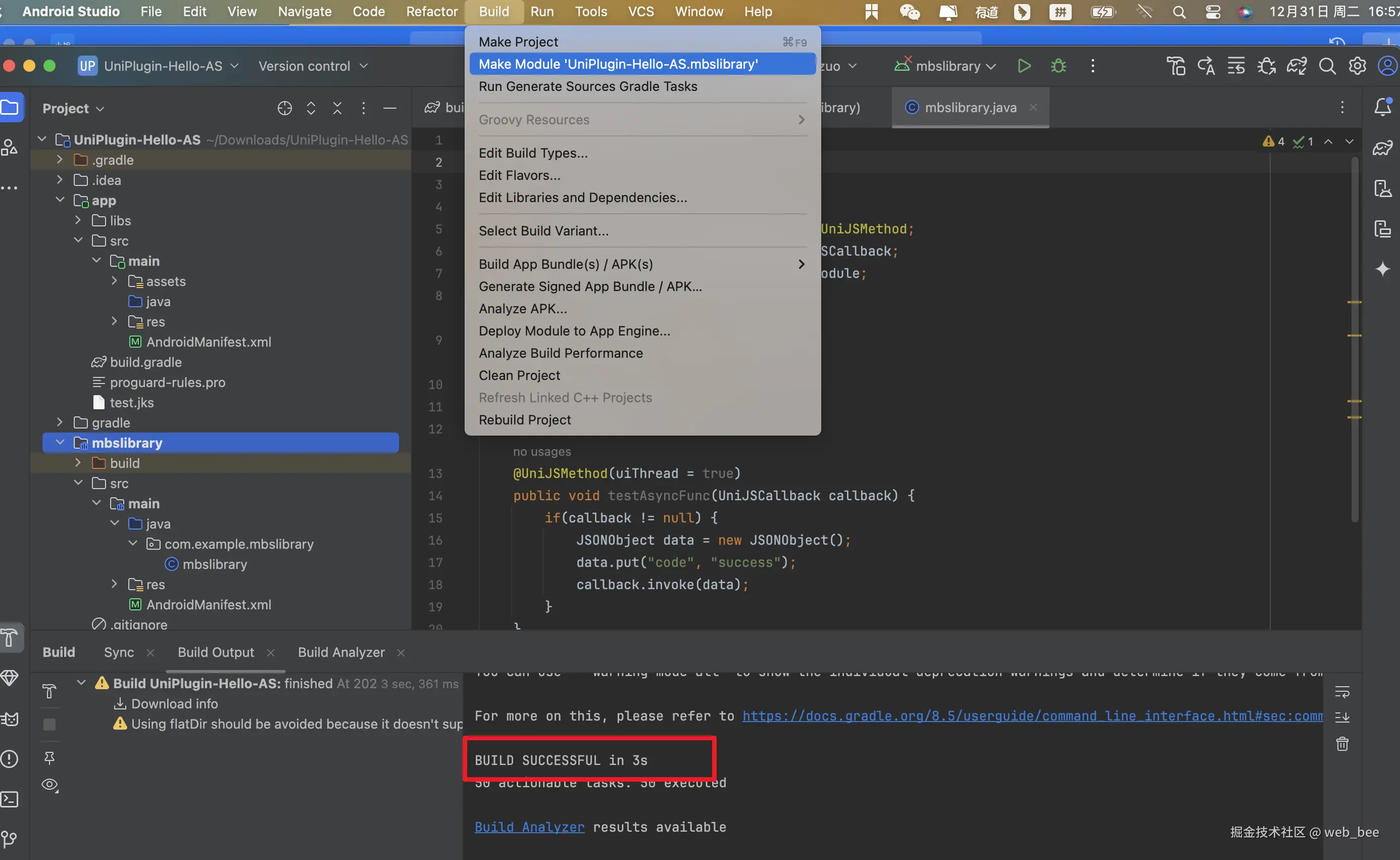The width and height of the screenshot is (1400, 860).
Task: Open the Build Analyzer results link
Action: click(529, 827)
